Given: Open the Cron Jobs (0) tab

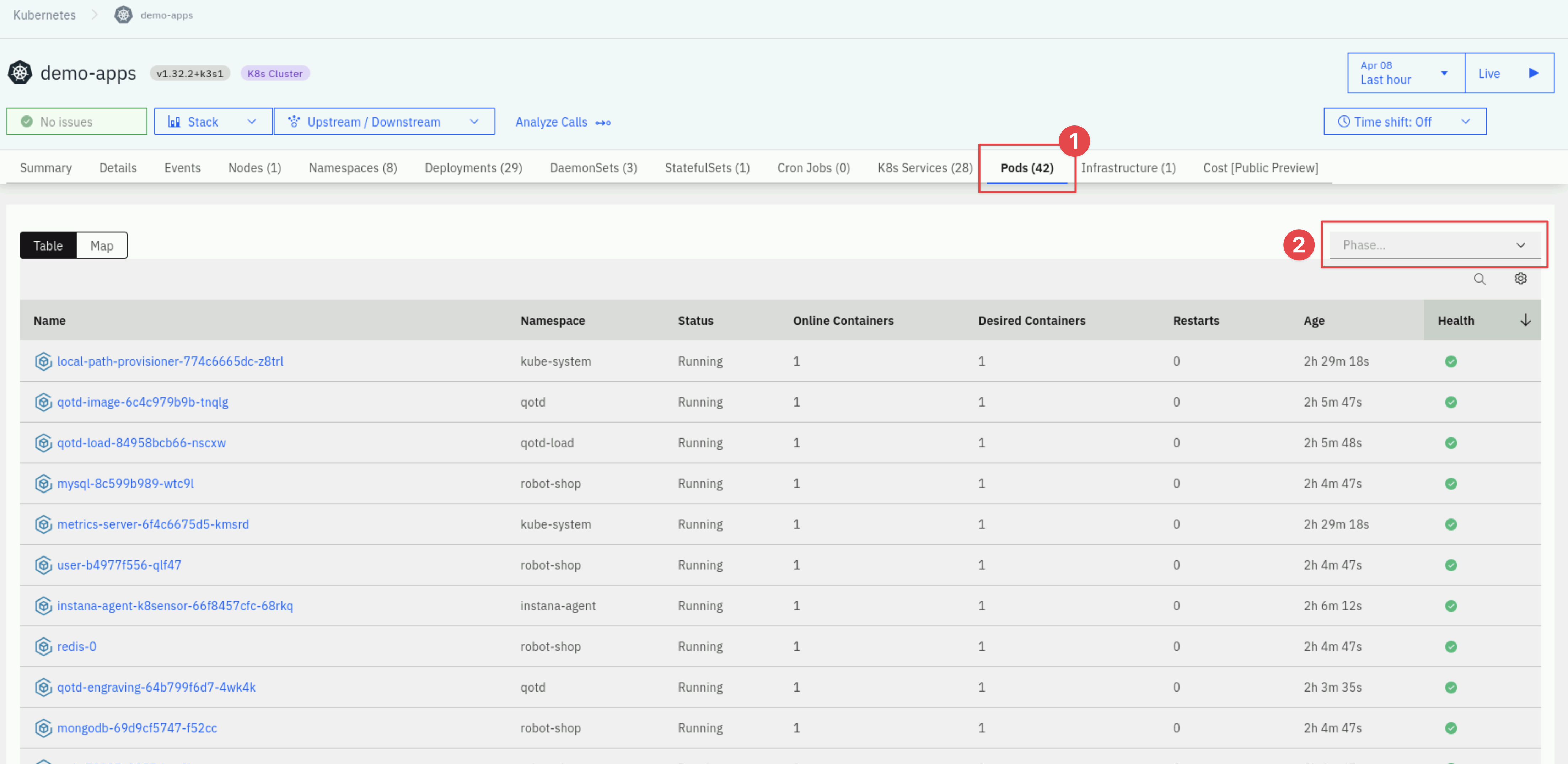Looking at the screenshot, I should pyautogui.click(x=813, y=168).
